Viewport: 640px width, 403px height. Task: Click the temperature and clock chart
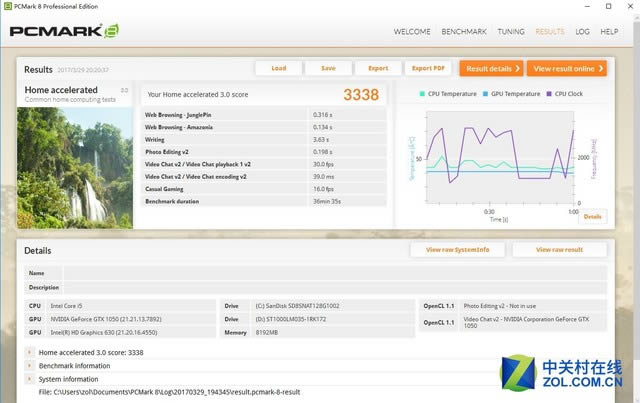(x=500, y=157)
